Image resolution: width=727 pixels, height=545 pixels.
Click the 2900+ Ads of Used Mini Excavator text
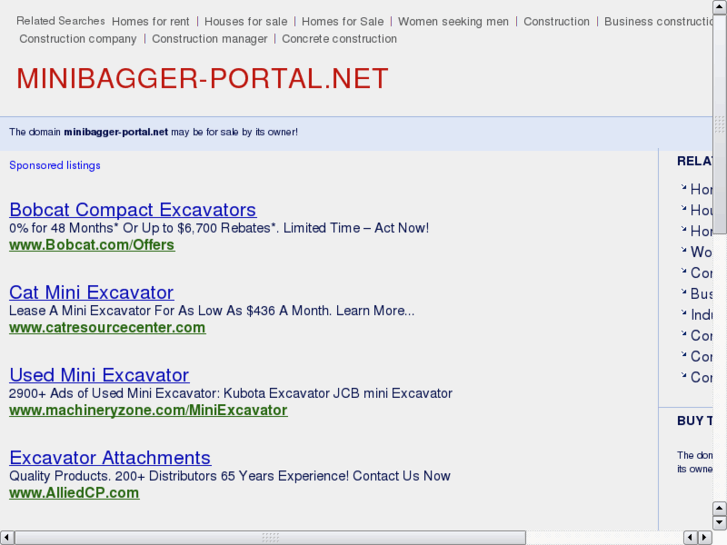230,393
